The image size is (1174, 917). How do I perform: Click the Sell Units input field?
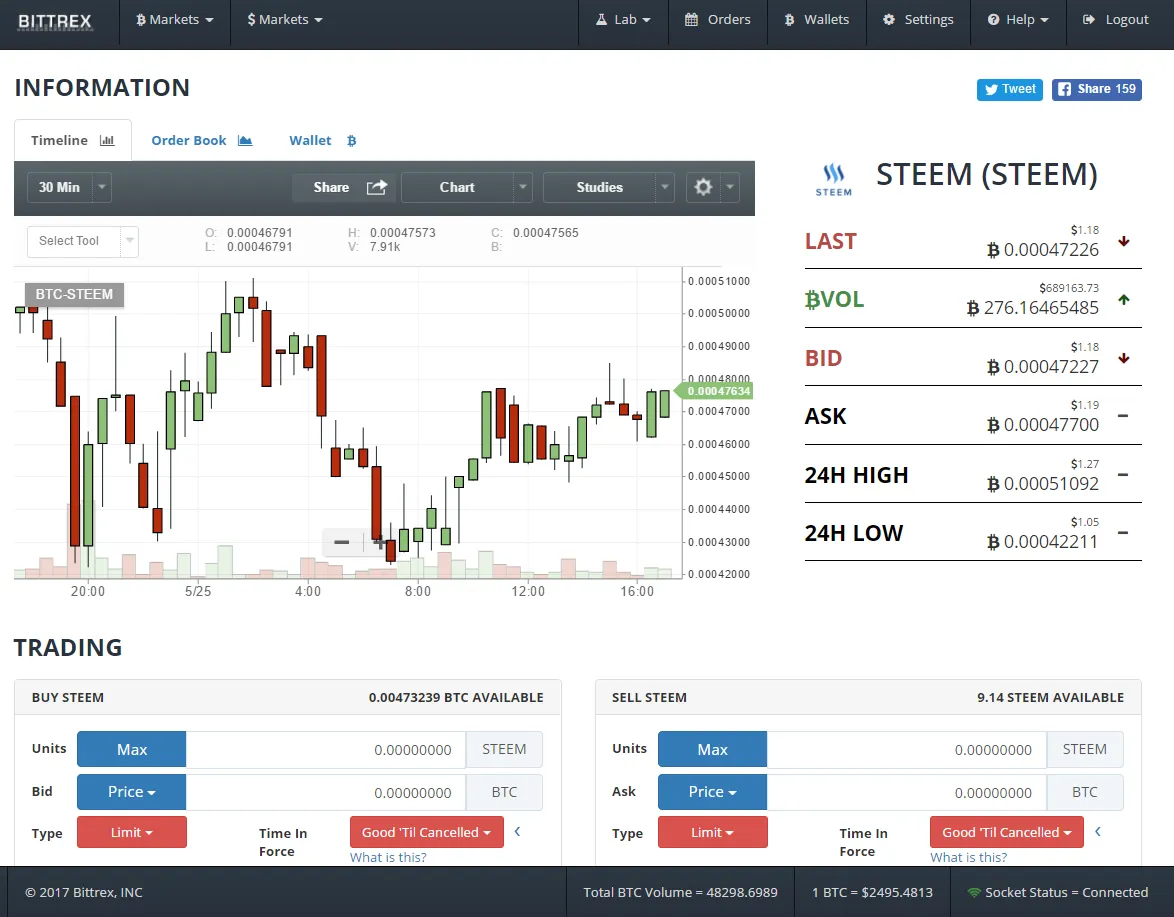click(906, 749)
